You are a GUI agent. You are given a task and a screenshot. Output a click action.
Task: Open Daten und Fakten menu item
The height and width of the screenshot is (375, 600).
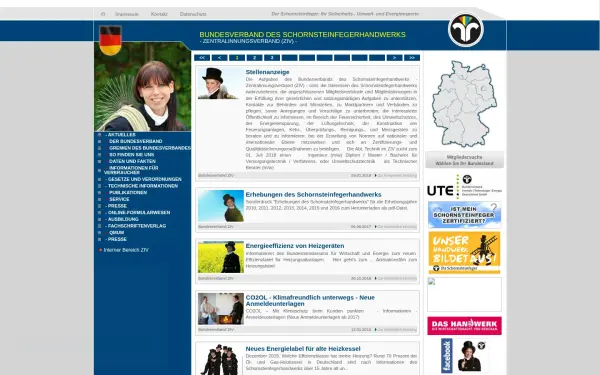pyautogui.click(x=132, y=161)
